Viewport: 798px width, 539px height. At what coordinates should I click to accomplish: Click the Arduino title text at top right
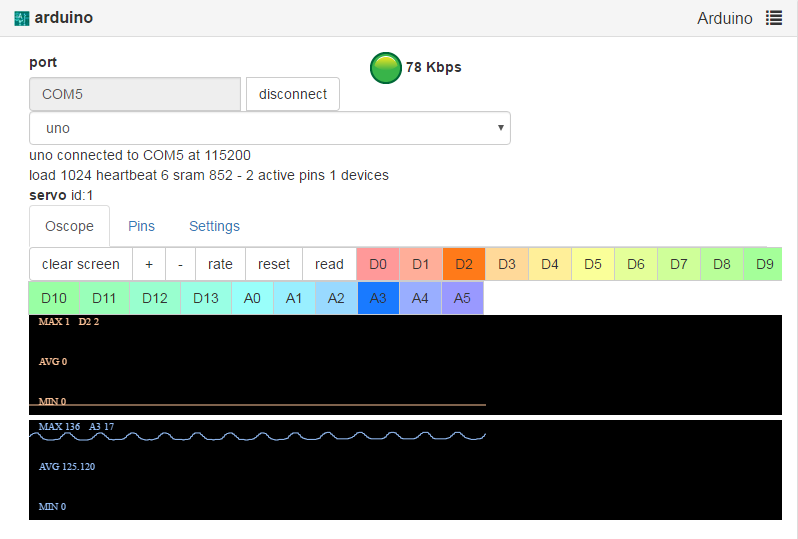pos(725,18)
